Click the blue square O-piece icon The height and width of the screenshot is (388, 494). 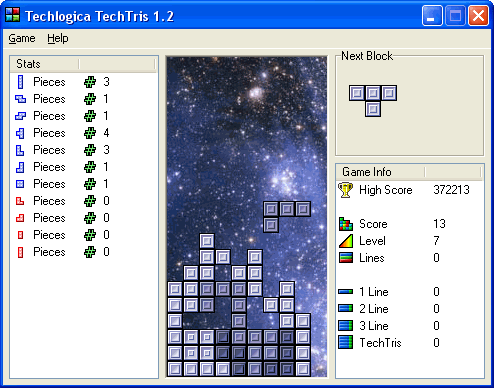pyautogui.click(x=20, y=184)
